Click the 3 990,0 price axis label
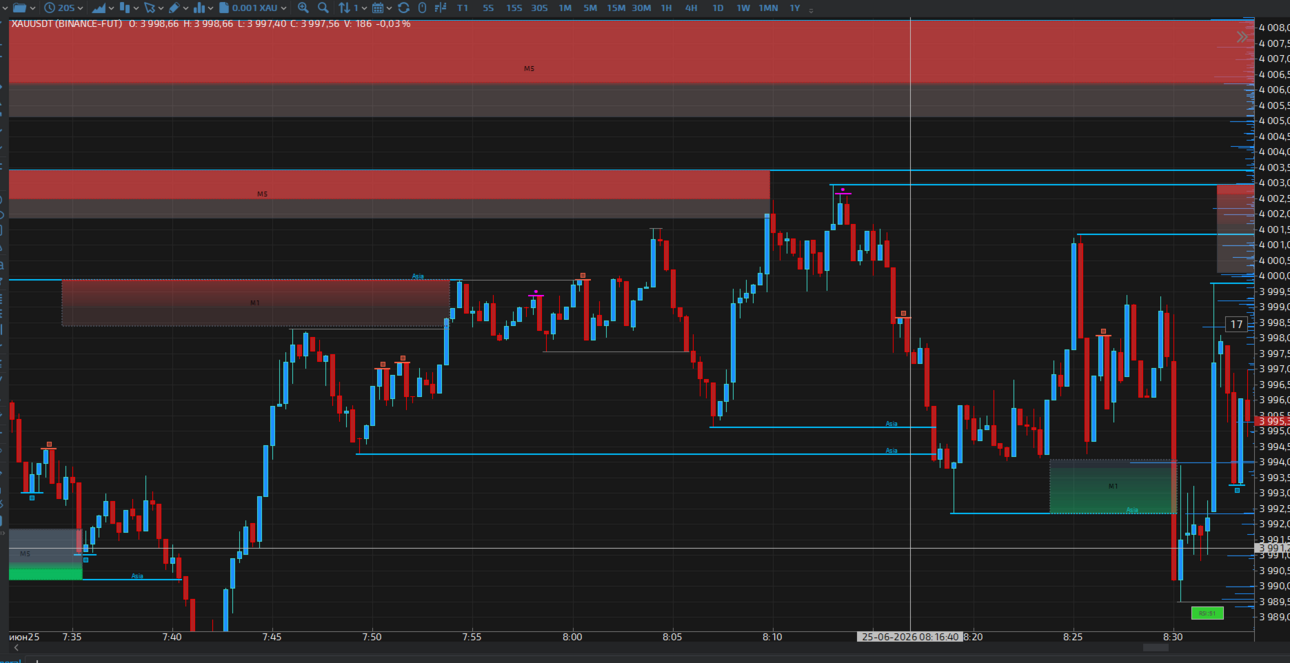Image resolution: width=1290 pixels, height=663 pixels. click(x=1274, y=586)
